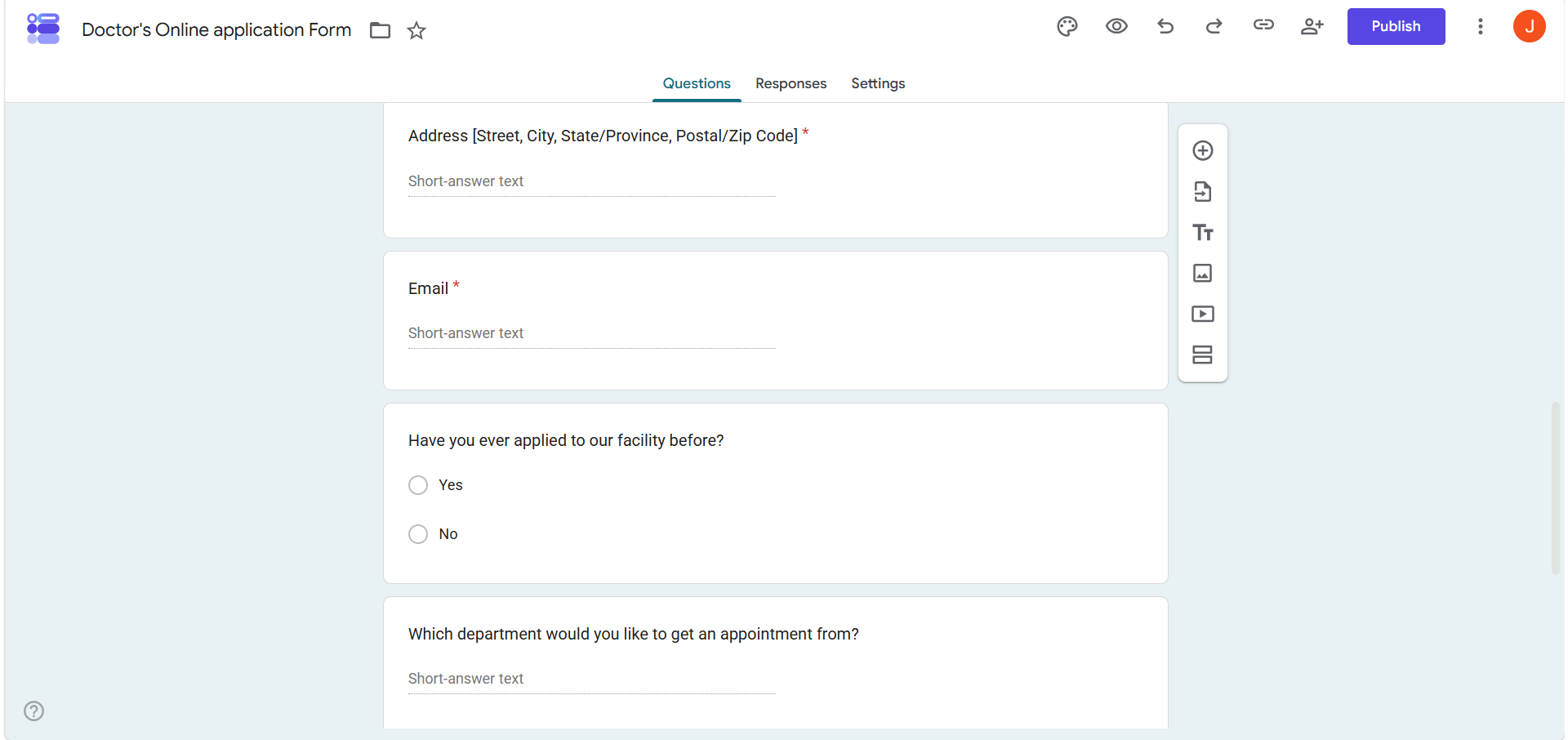Image resolution: width=1568 pixels, height=740 pixels.
Task: Add an image to the form
Action: (1202, 273)
